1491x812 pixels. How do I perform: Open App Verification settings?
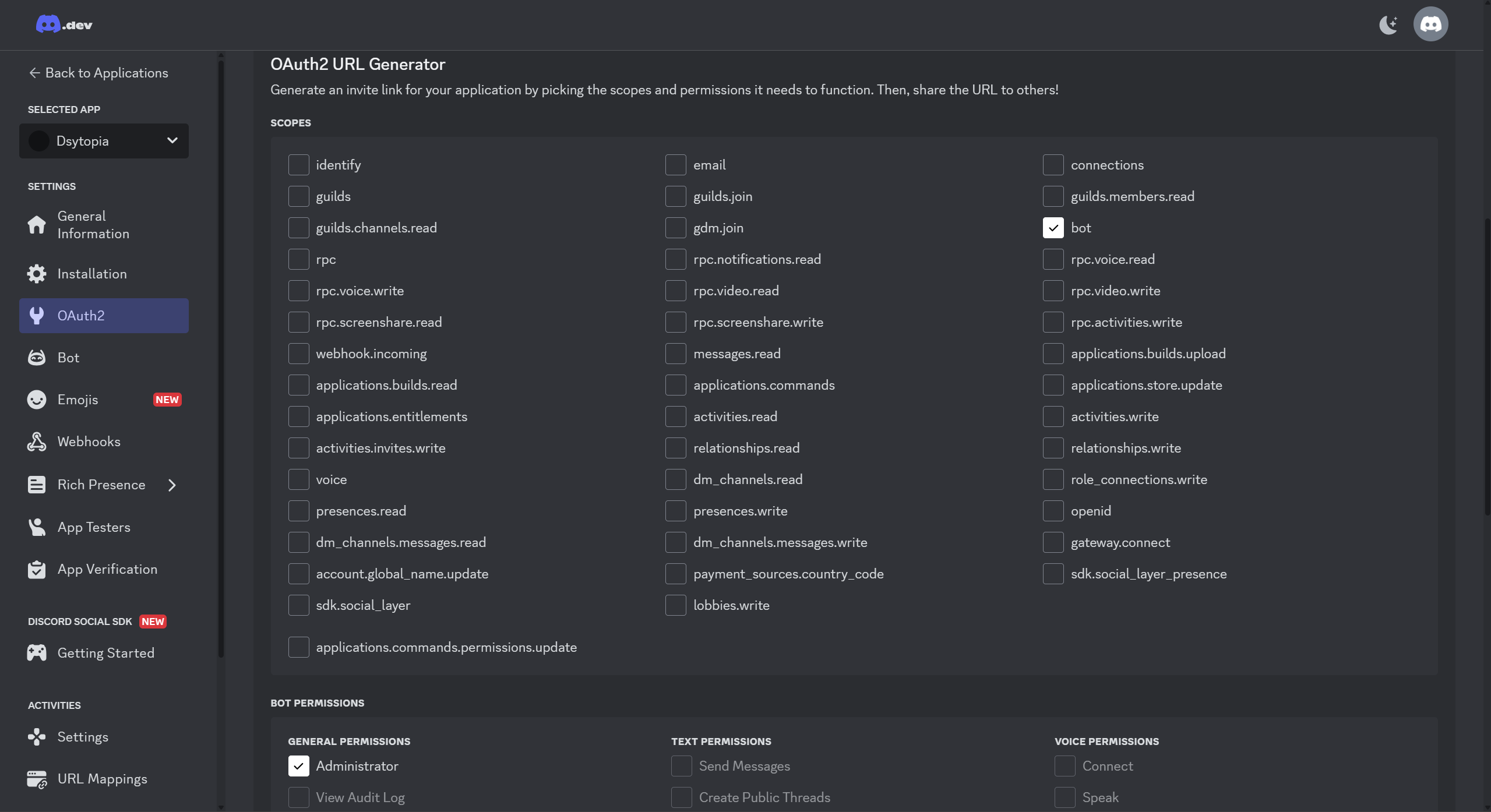[x=107, y=569]
